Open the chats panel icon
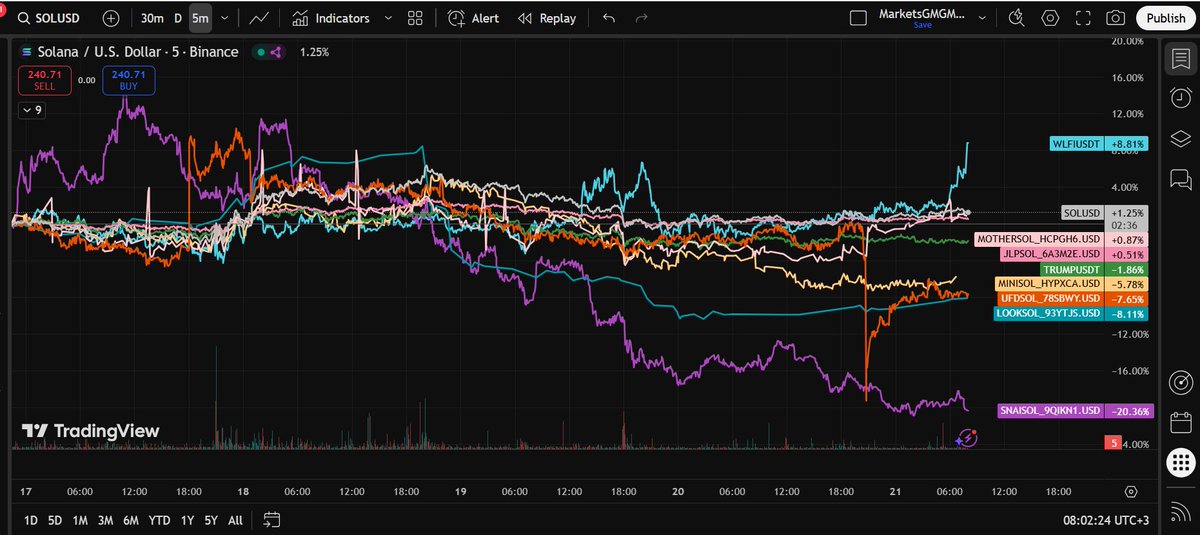Image resolution: width=1200 pixels, height=535 pixels. (1180, 179)
